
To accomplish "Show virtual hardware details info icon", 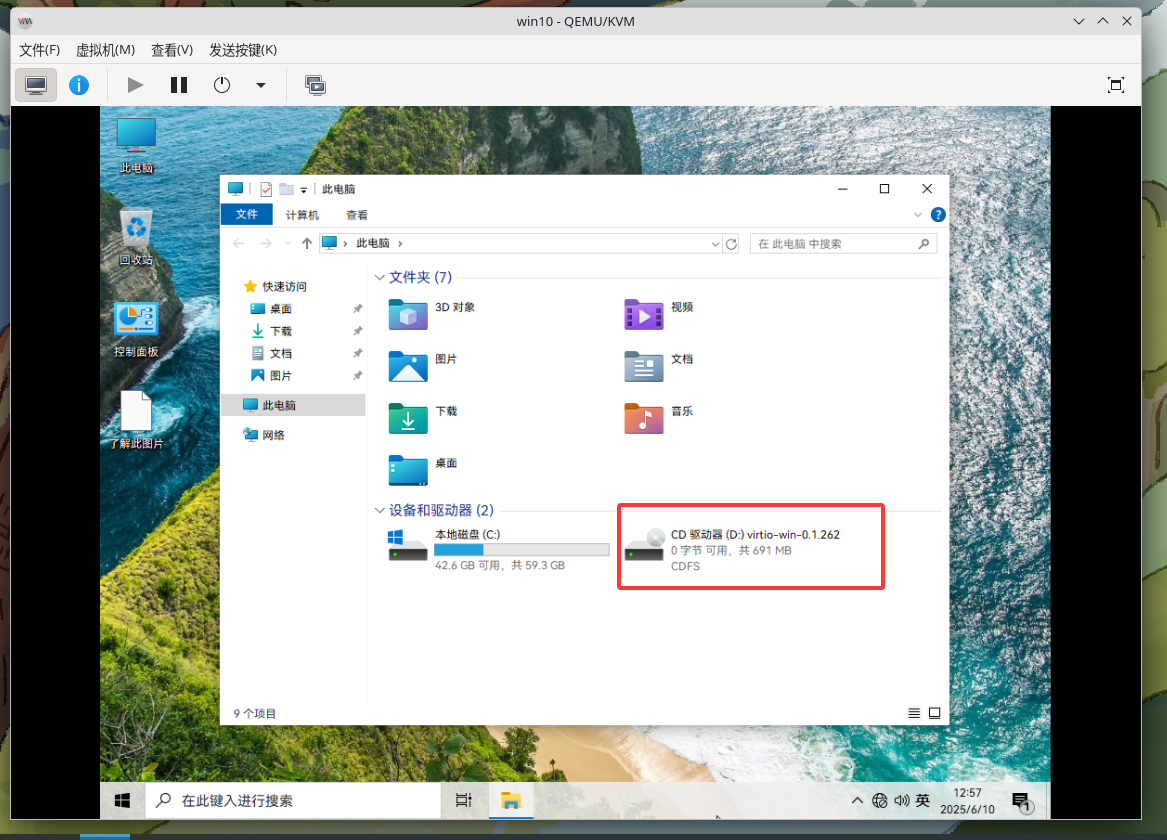I will (79, 85).
